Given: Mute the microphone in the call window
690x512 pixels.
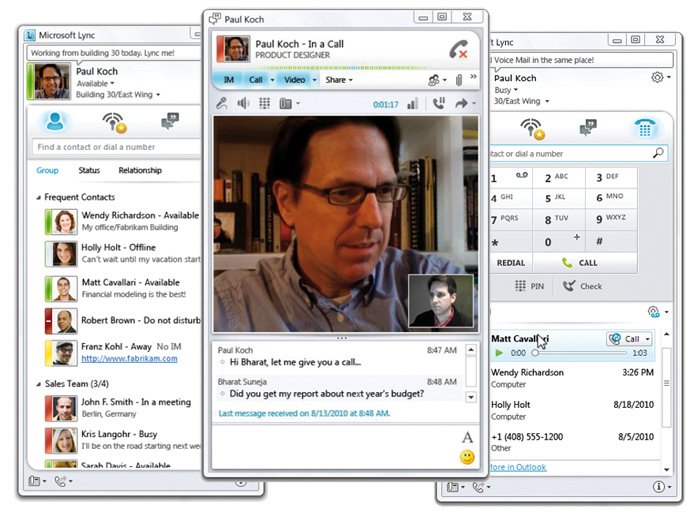Looking at the screenshot, I should [222, 103].
